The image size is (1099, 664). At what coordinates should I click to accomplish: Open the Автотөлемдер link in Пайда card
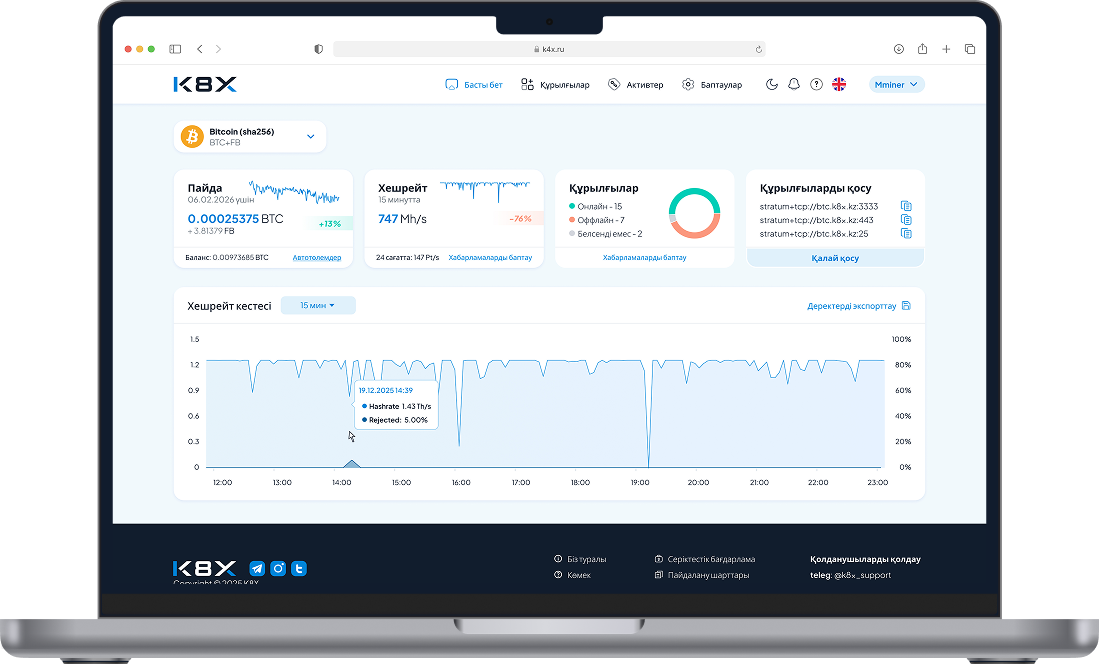pos(316,258)
